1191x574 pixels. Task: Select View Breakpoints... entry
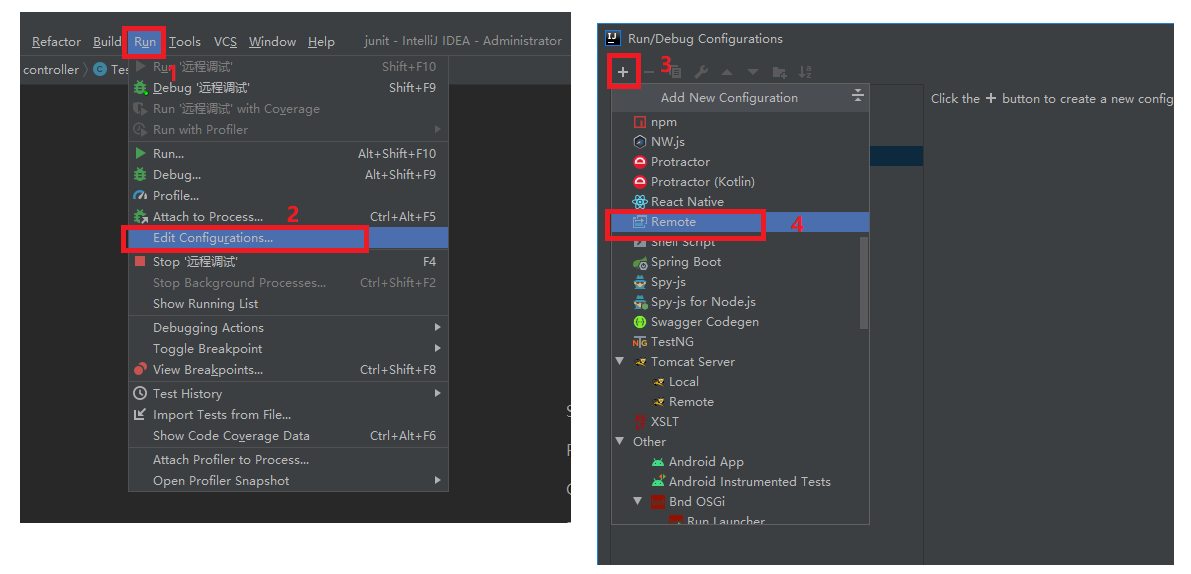point(289,370)
